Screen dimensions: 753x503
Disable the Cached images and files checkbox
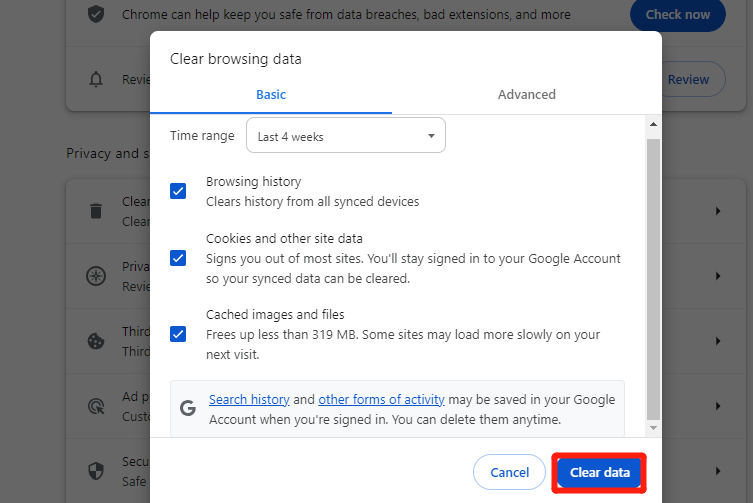[178, 334]
